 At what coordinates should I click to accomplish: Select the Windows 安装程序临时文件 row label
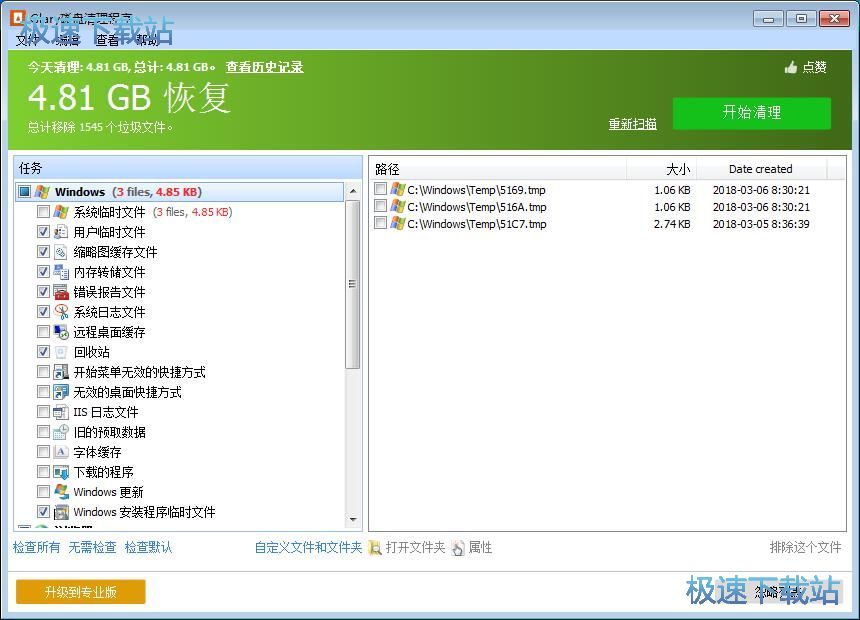(x=144, y=512)
